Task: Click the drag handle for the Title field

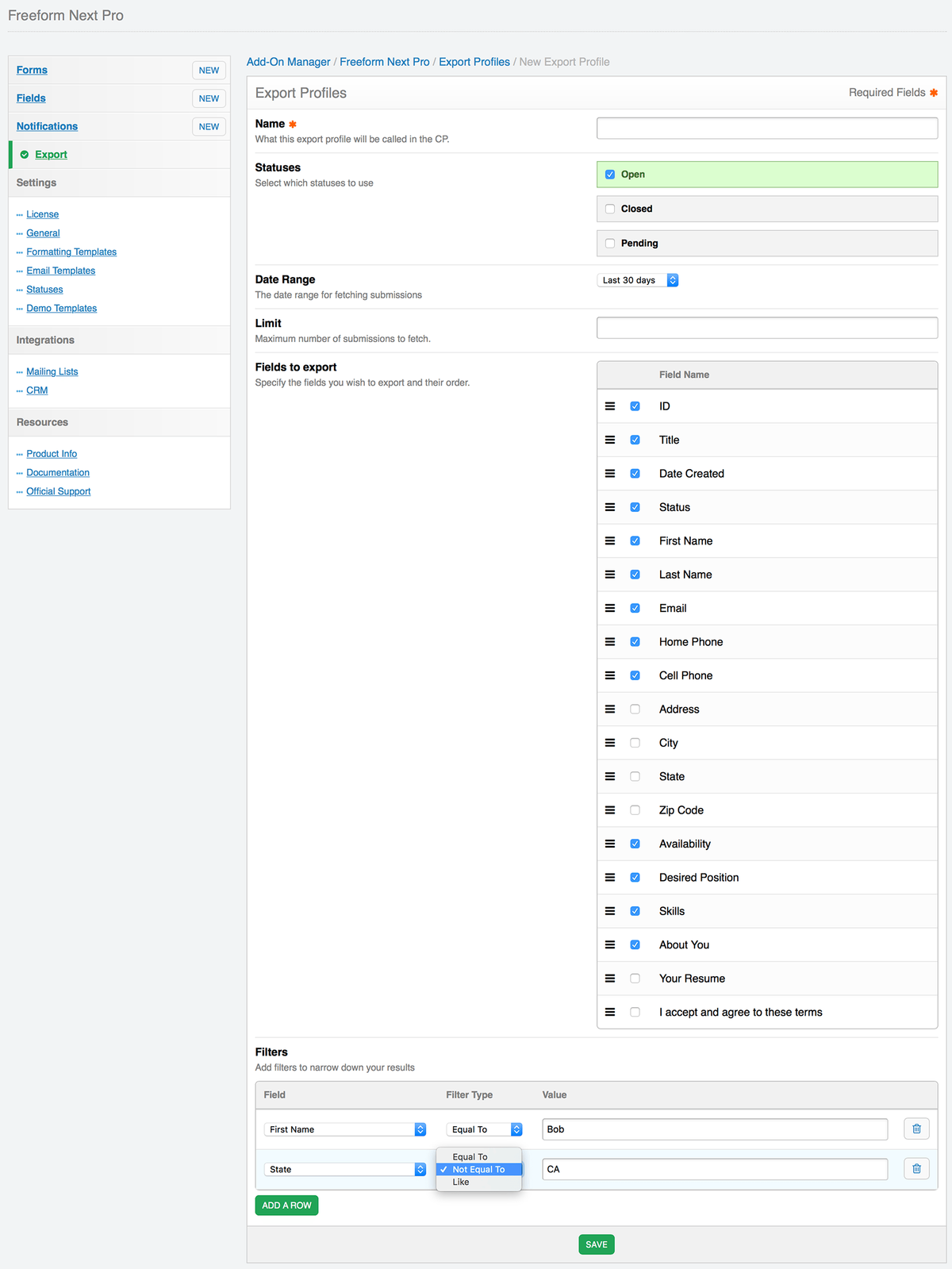Action: click(x=610, y=440)
